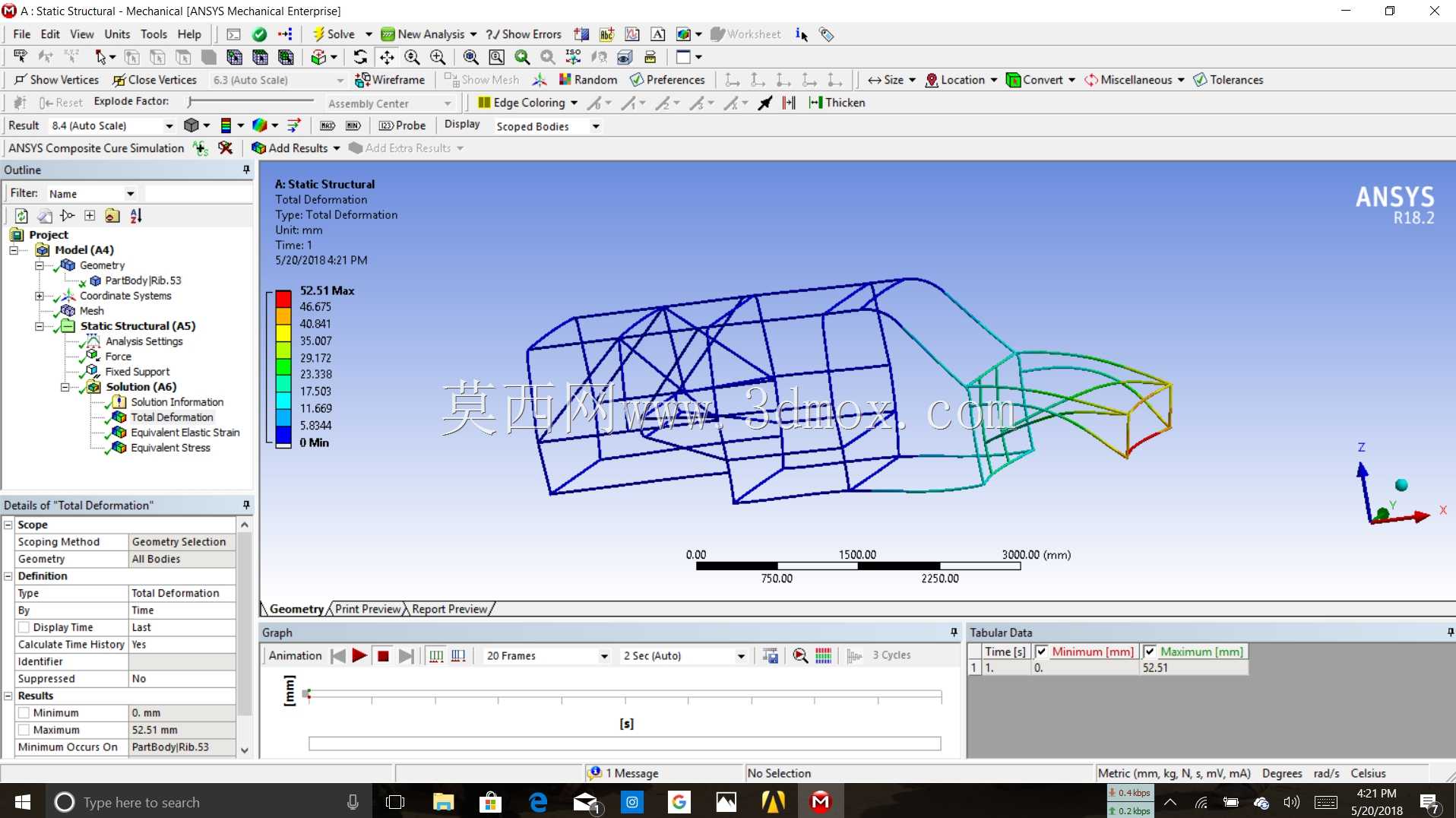Show the Maximum value tag
Image resolution: width=1456 pixels, height=818 pixels.
pyautogui.click(x=328, y=125)
